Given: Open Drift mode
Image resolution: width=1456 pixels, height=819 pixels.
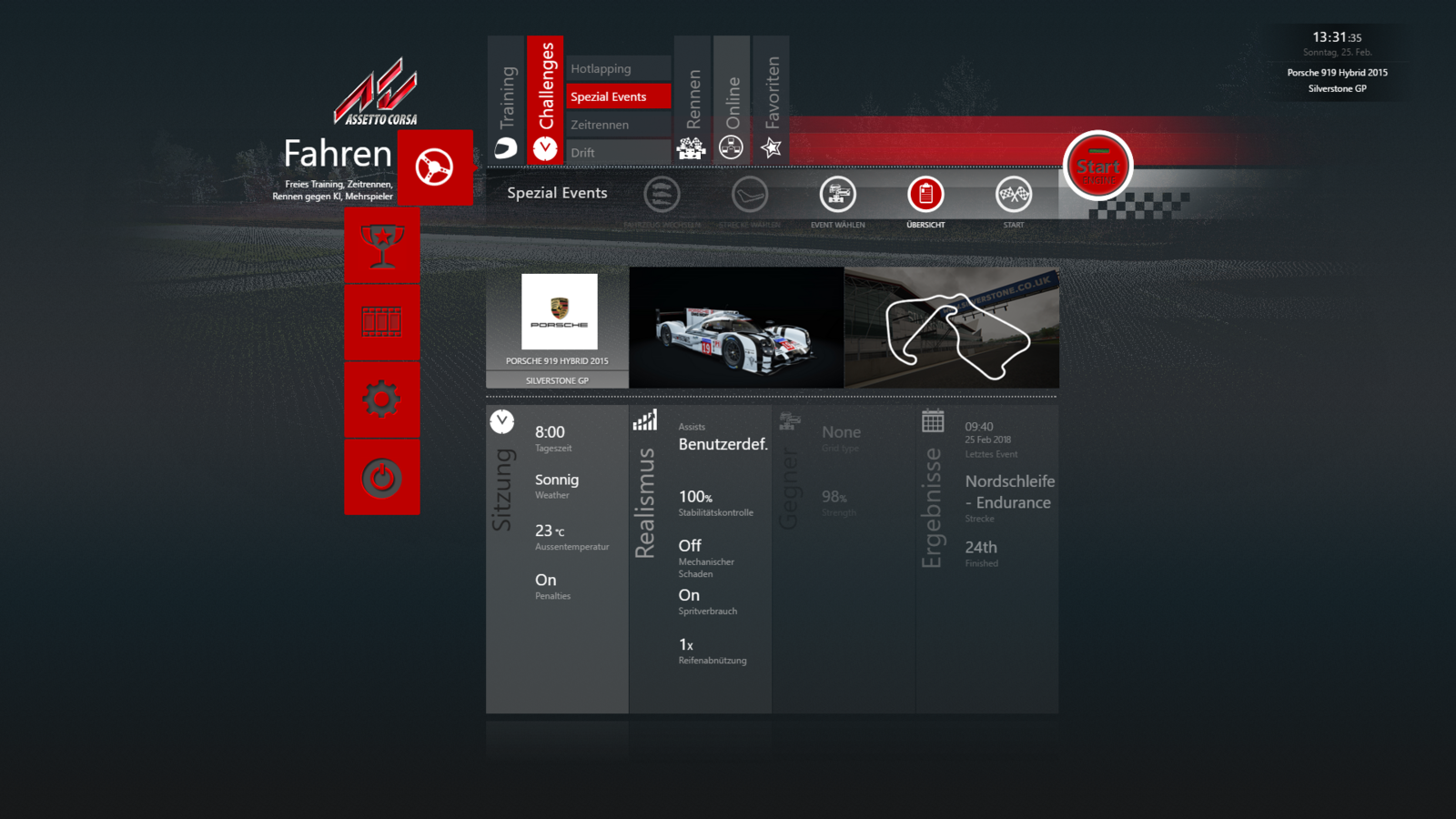Looking at the screenshot, I should pos(619,153).
